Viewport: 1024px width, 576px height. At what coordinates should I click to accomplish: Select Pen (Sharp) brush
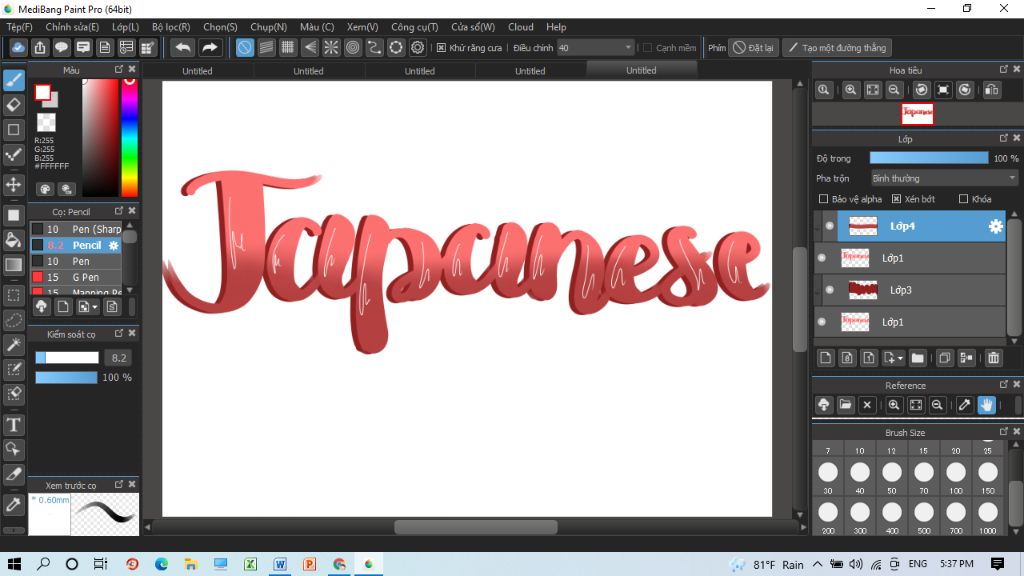[x=76, y=229]
